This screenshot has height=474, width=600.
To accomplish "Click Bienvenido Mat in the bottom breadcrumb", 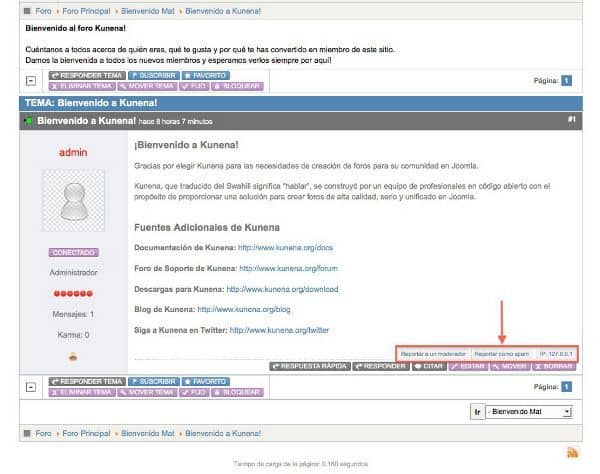I will 148,433.
